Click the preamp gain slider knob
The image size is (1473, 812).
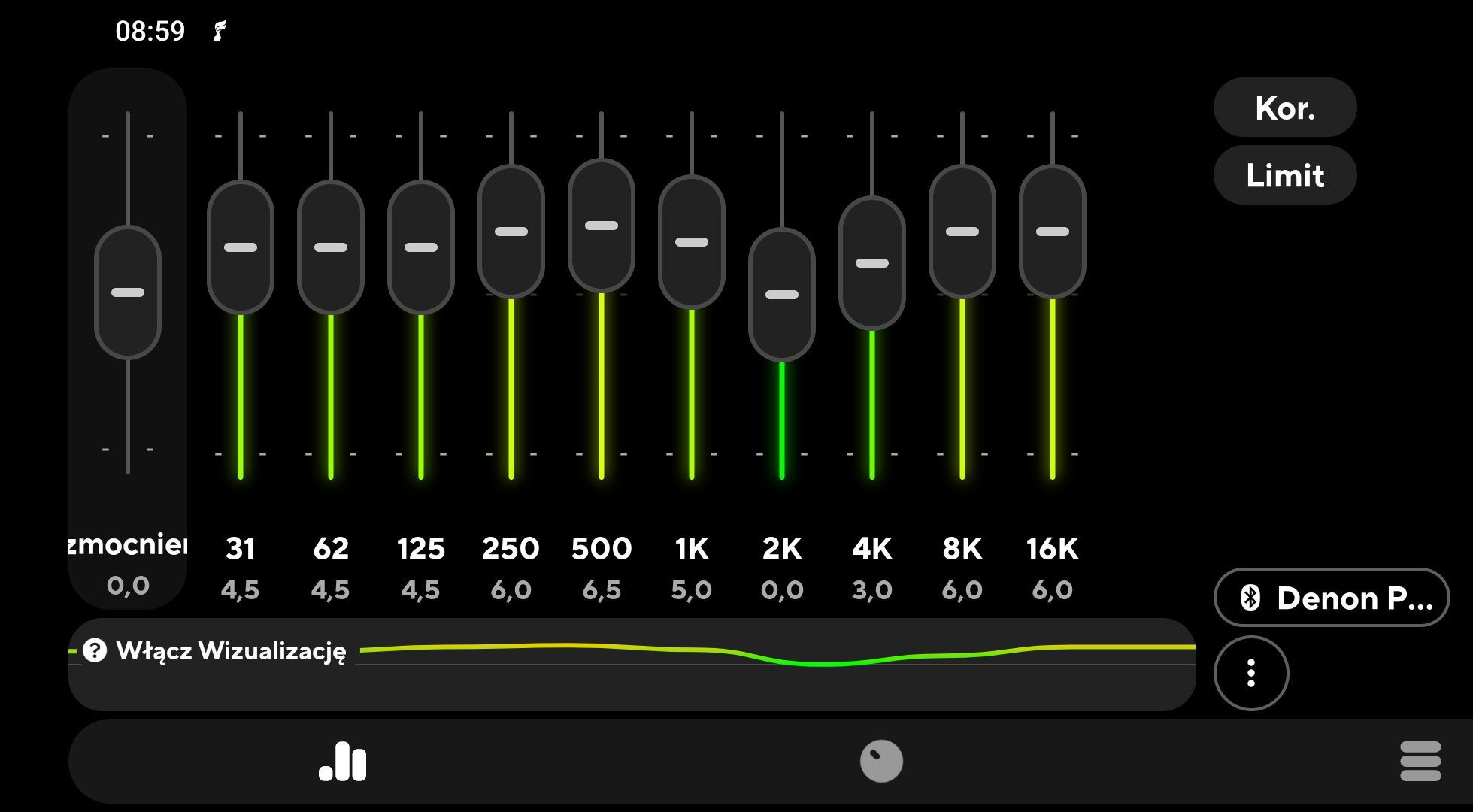(x=128, y=292)
